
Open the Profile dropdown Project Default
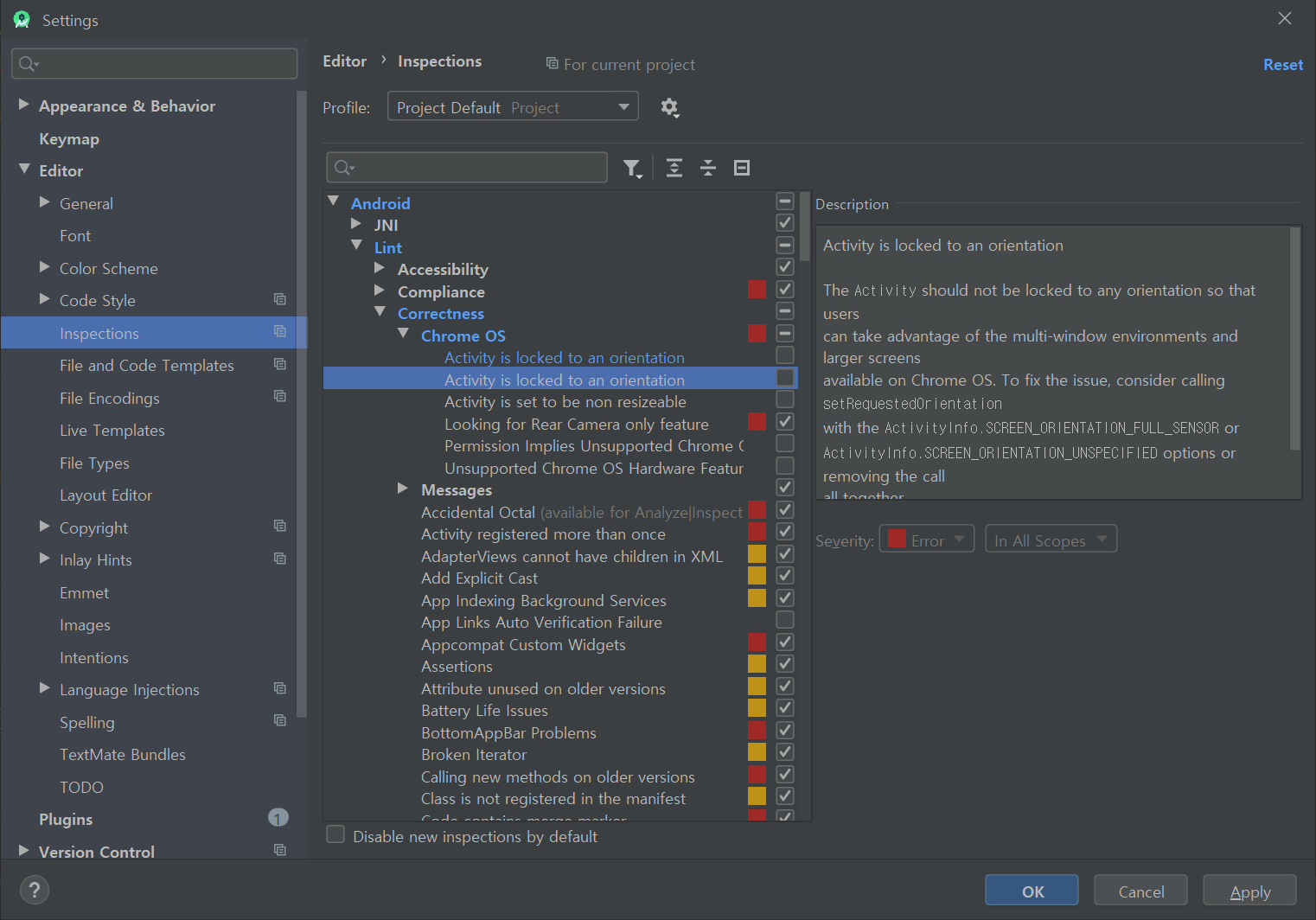point(512,107)
